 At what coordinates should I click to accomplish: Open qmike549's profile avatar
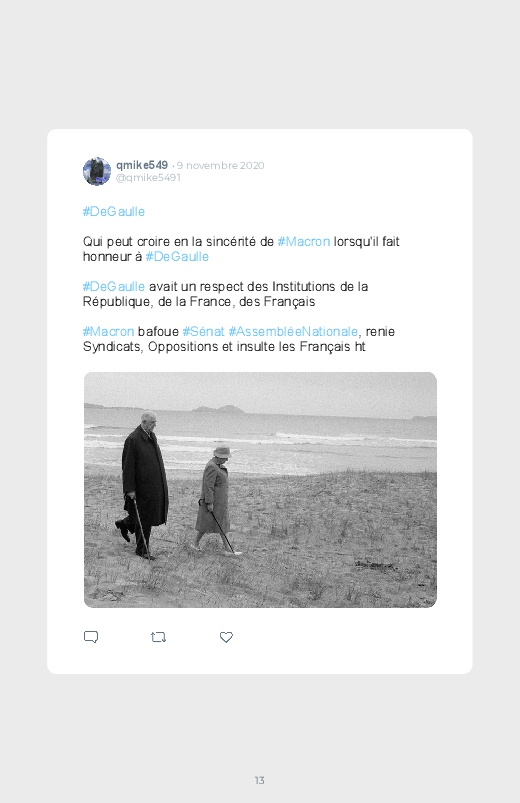coord(97,171)
